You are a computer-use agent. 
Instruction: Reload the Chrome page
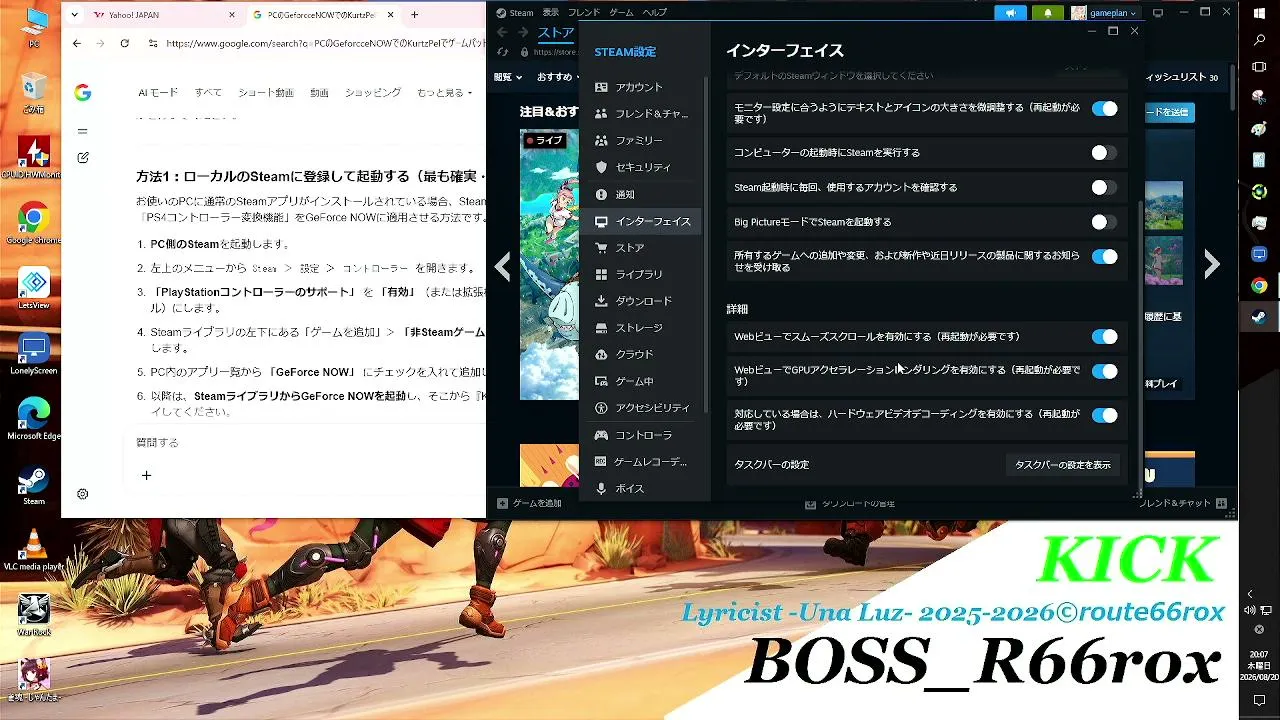point(124,44)
